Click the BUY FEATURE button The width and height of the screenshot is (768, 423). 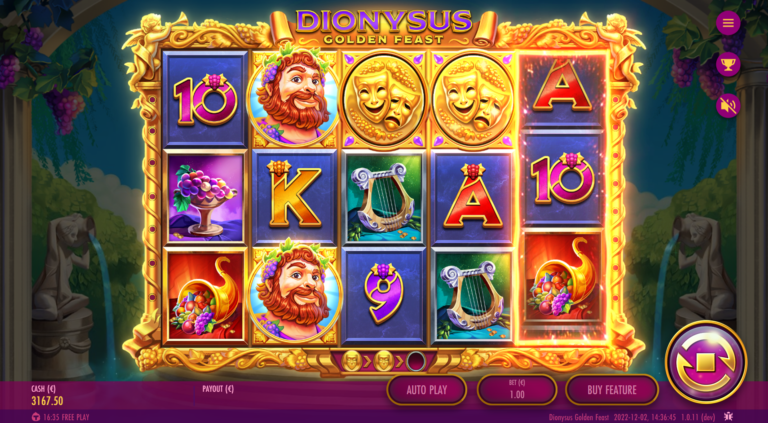612,390
